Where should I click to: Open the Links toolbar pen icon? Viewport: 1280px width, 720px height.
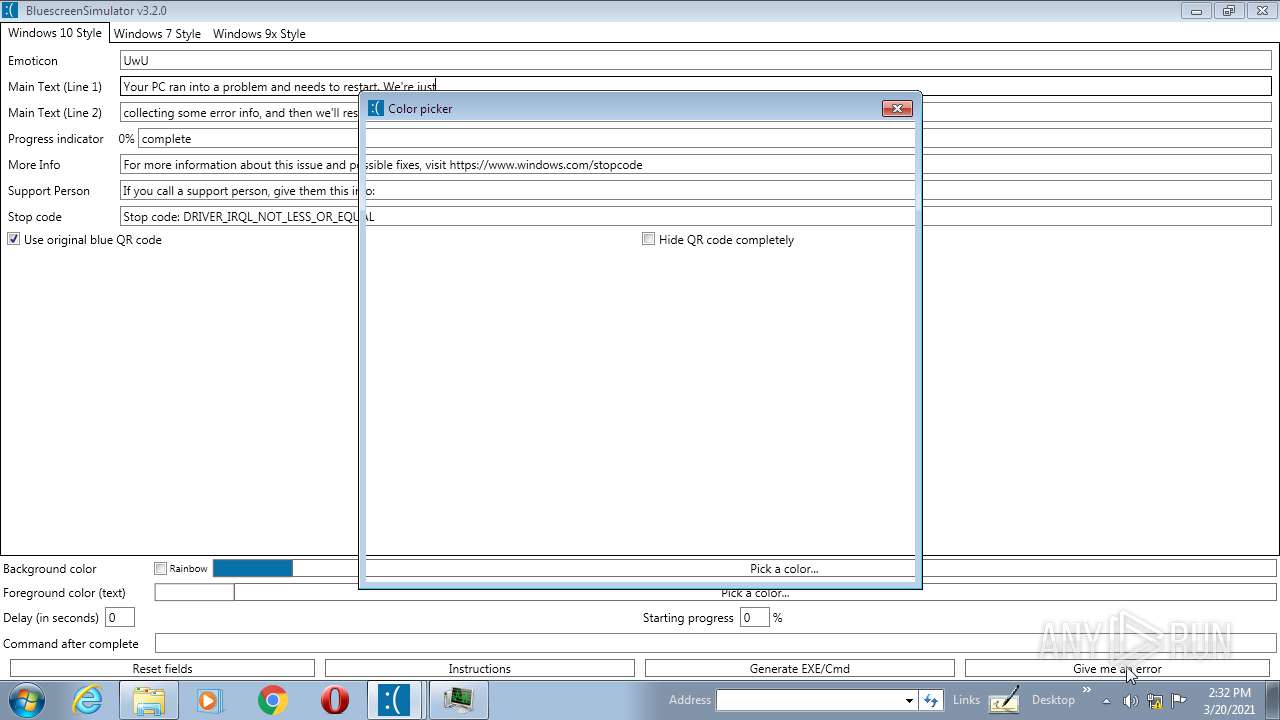1004,700
